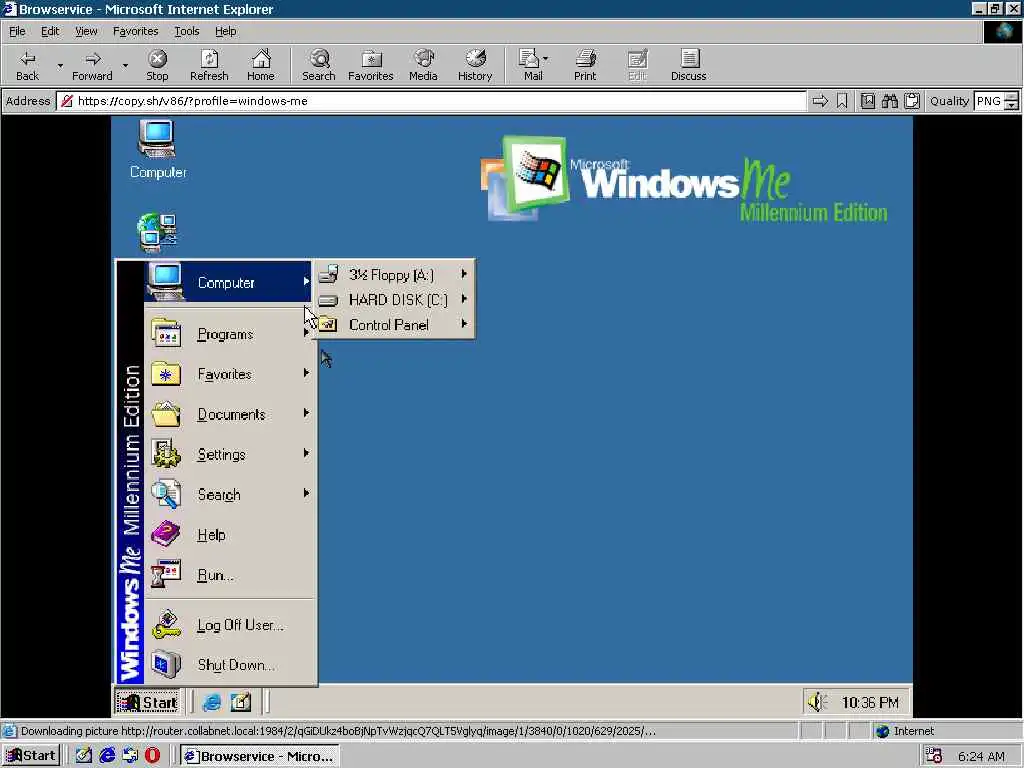This screenshot has height=768, width=1024.
Task: Open the Help item in Start menu
Action: pyautogui.click(x=230, y=535)
